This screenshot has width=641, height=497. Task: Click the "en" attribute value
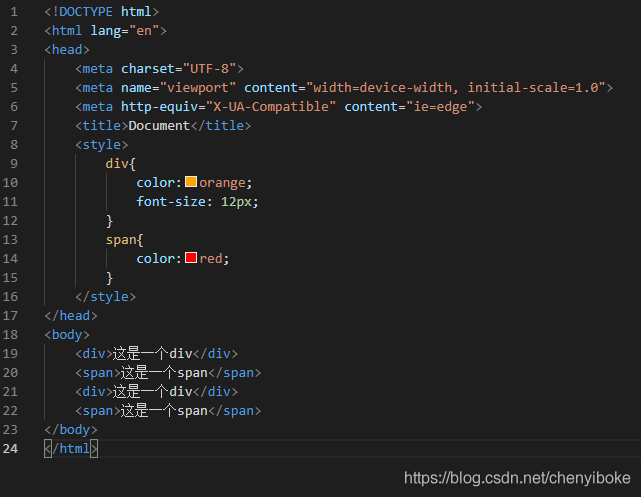pos(144,31)
